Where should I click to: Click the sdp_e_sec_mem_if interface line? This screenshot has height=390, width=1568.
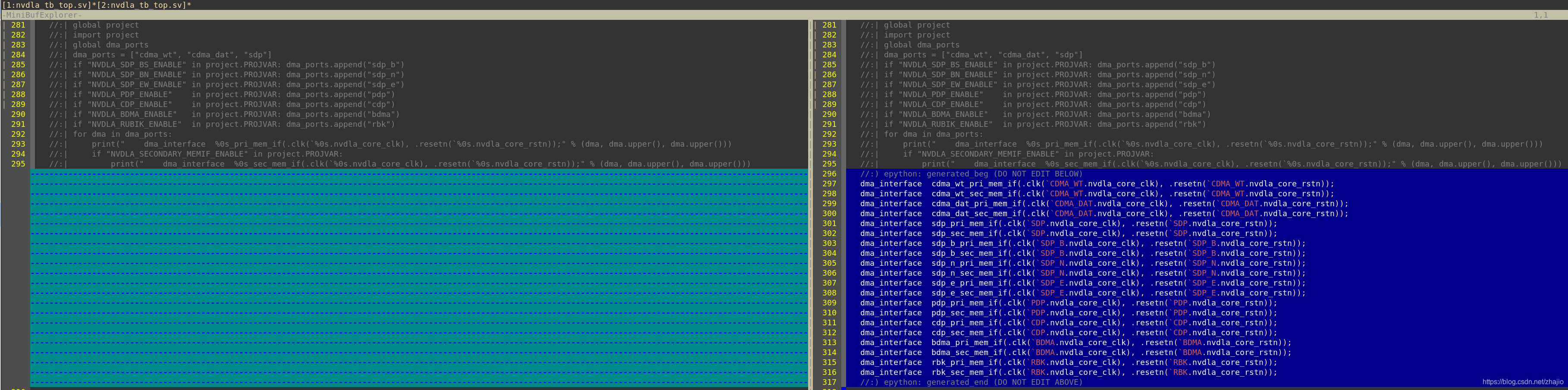pos(1083,293)
